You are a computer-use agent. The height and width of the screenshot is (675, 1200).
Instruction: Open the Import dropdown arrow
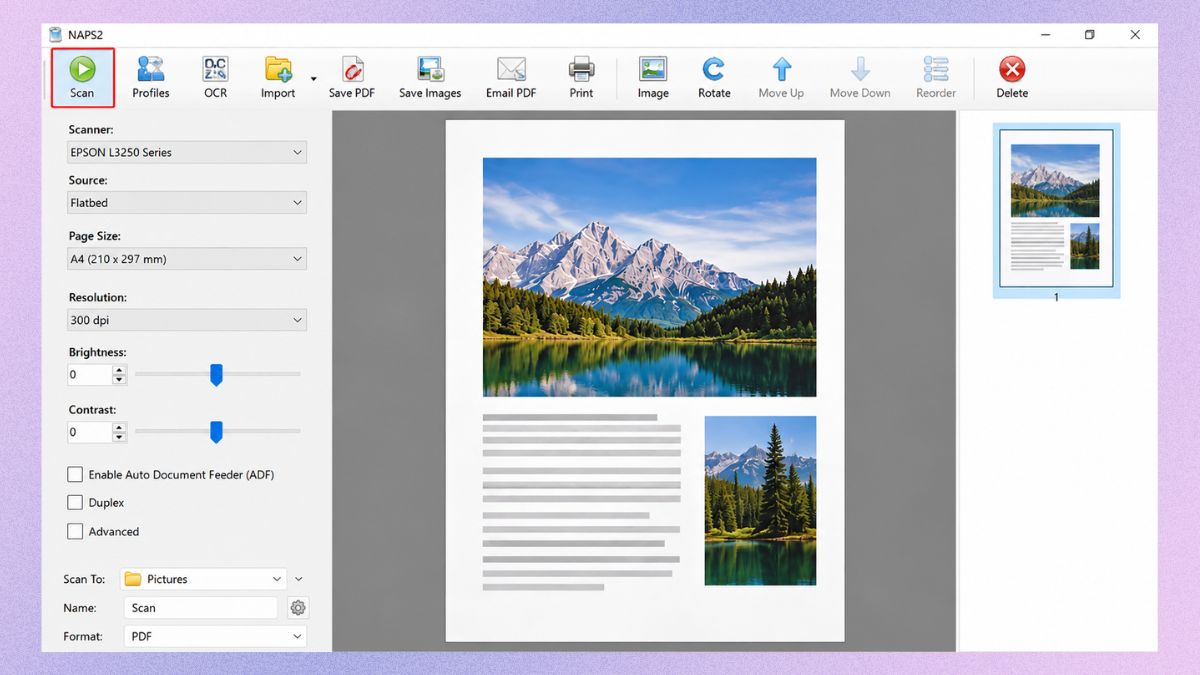pos(313,78)
